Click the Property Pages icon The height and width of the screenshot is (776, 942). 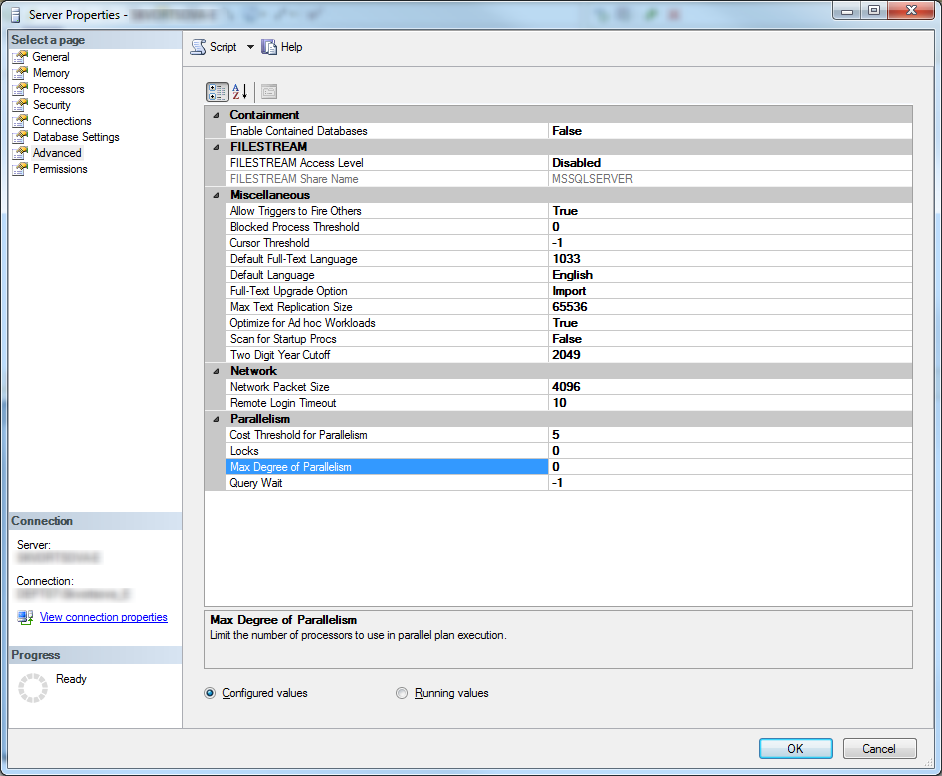pos(269,92)
